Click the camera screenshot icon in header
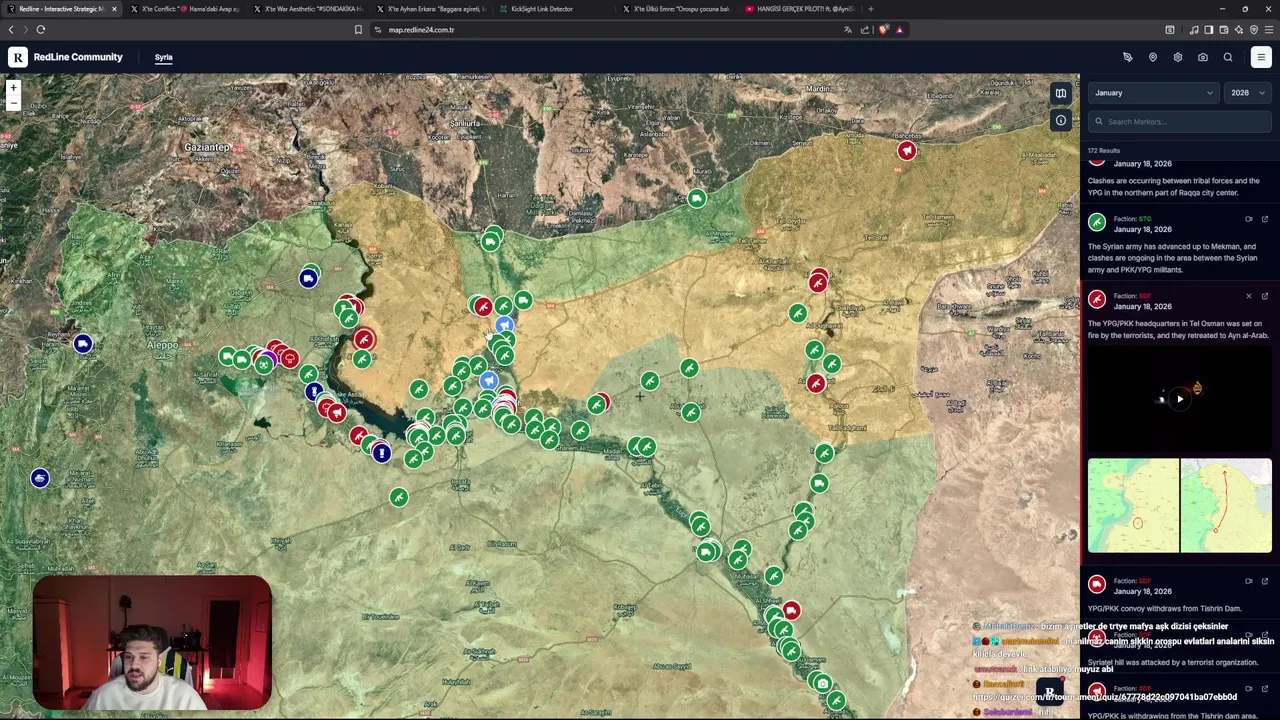The image size is (1280, 720). pos(1203,57)
